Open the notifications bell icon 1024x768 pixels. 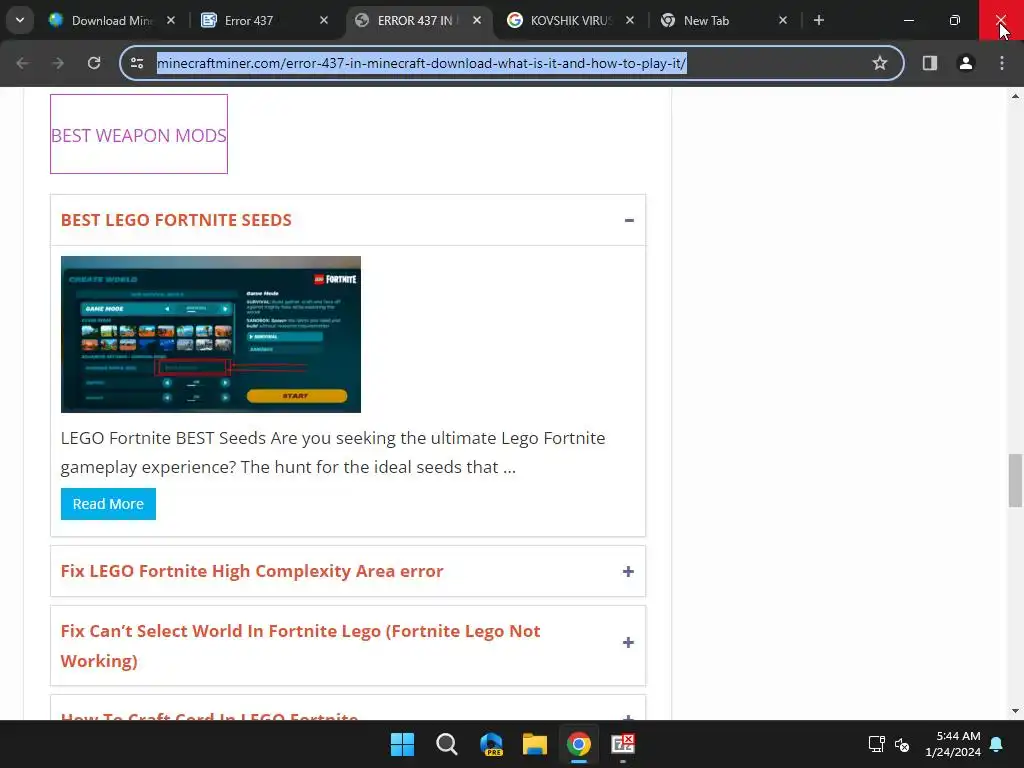[997, 744]
